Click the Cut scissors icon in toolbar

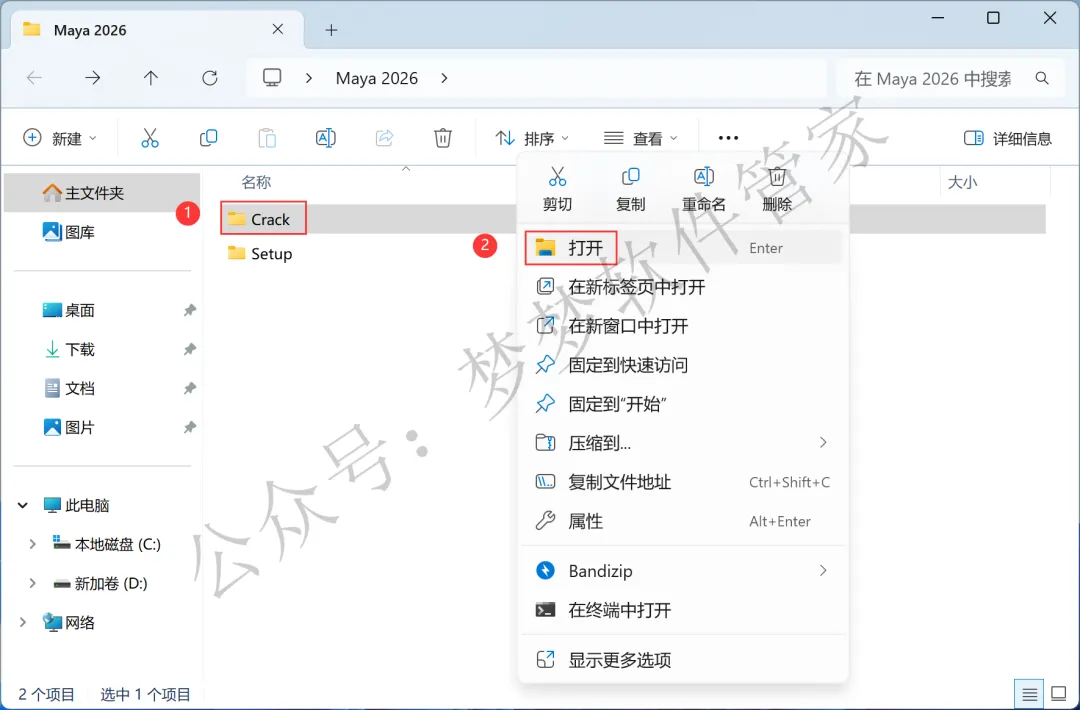coord(149,138)
